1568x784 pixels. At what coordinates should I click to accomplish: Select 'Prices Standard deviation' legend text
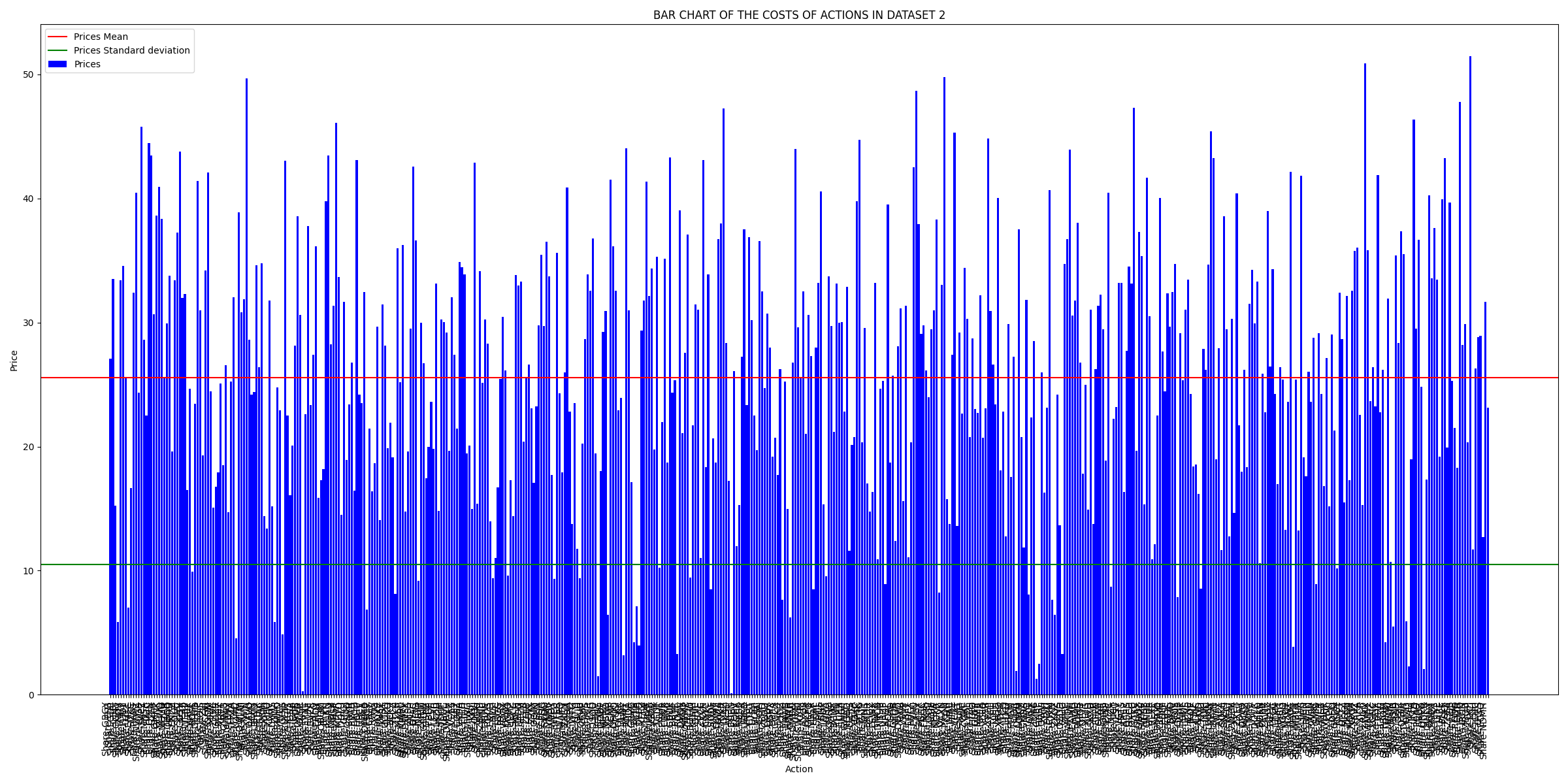(131, 51)
